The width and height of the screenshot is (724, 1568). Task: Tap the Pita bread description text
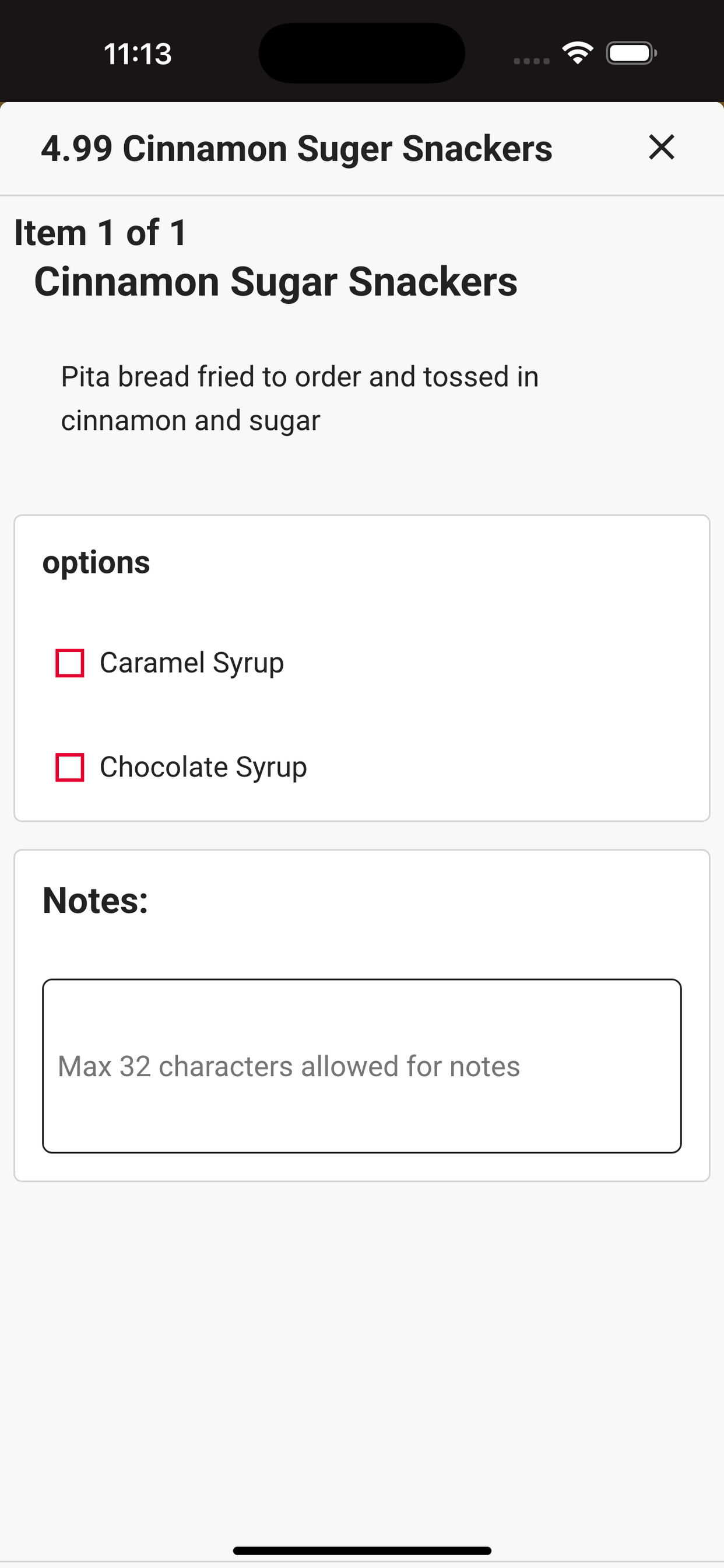(x=300, y=398)
